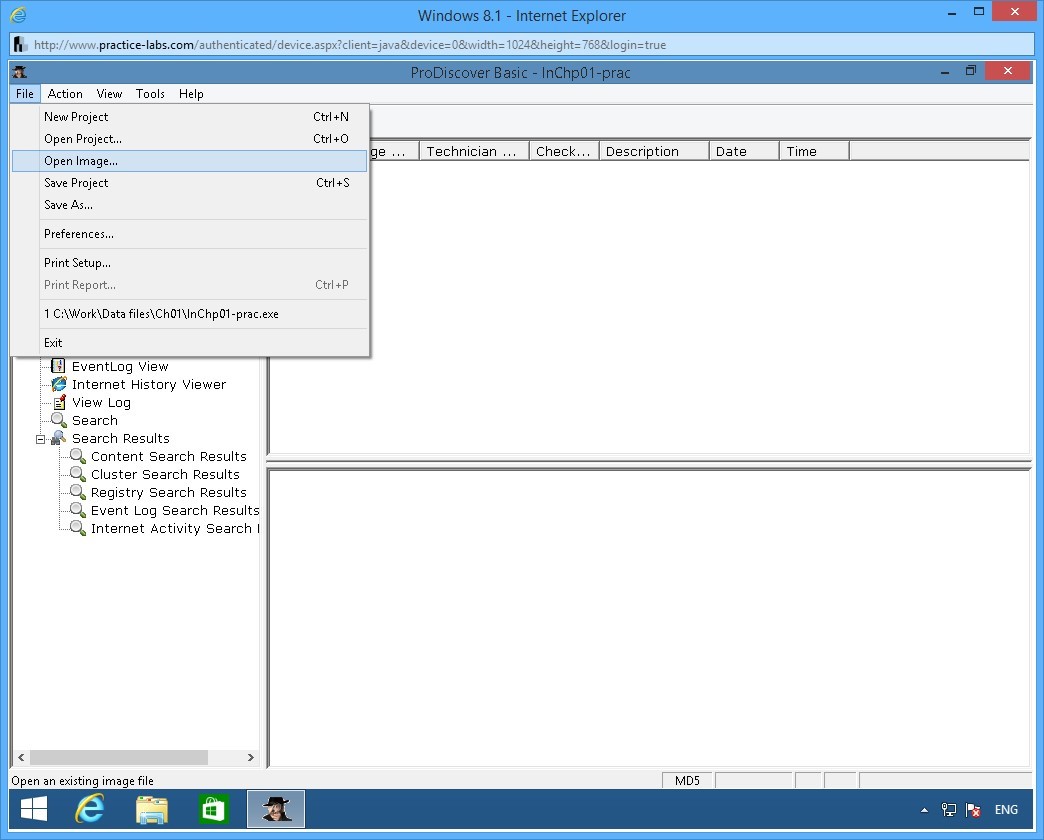Click the ProDiscover title bar app icon

coord(20,72)
